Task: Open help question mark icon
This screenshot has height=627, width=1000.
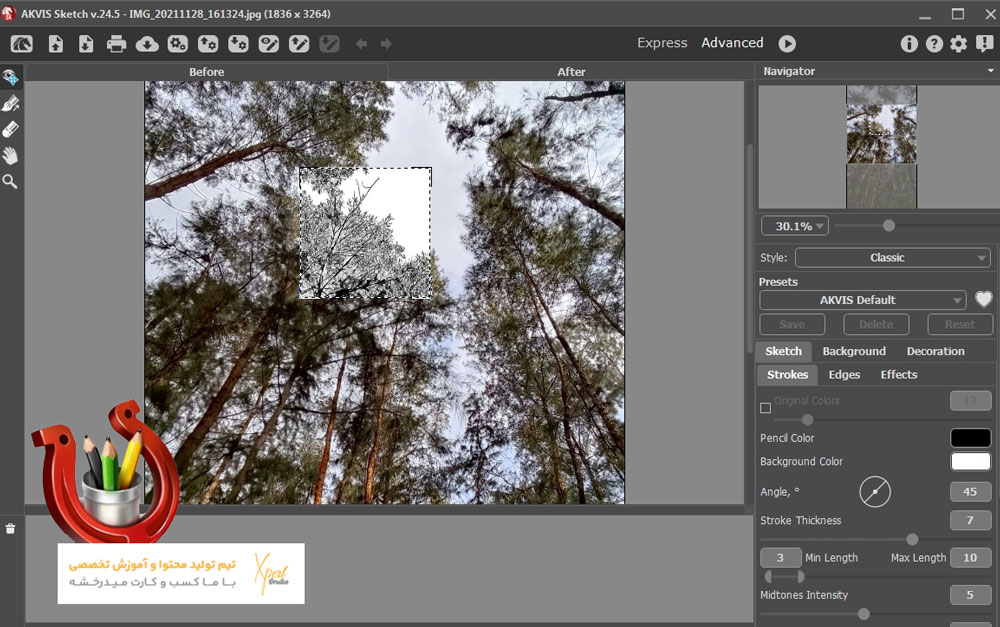Action: point(934,43)
